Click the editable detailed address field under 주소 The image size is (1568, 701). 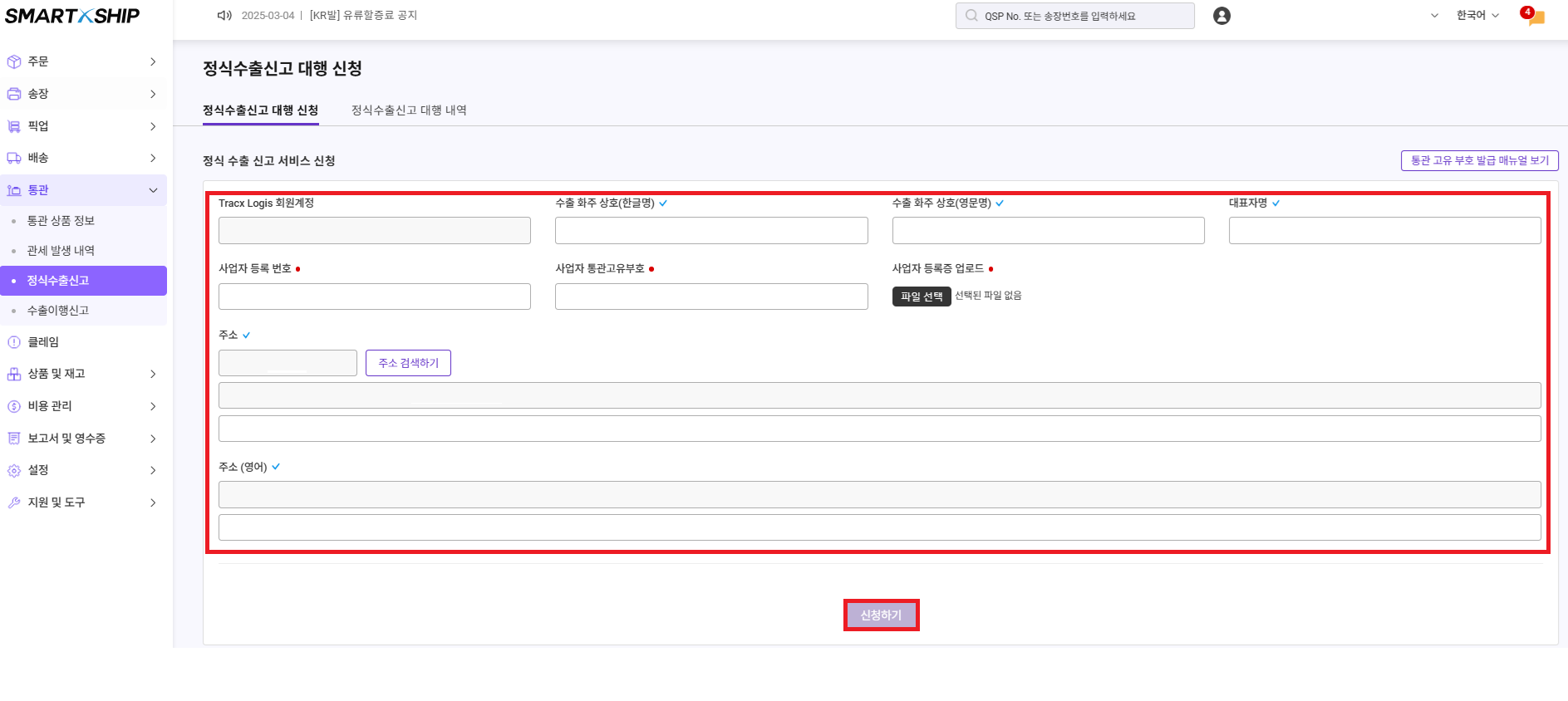(x=880, y=429)
